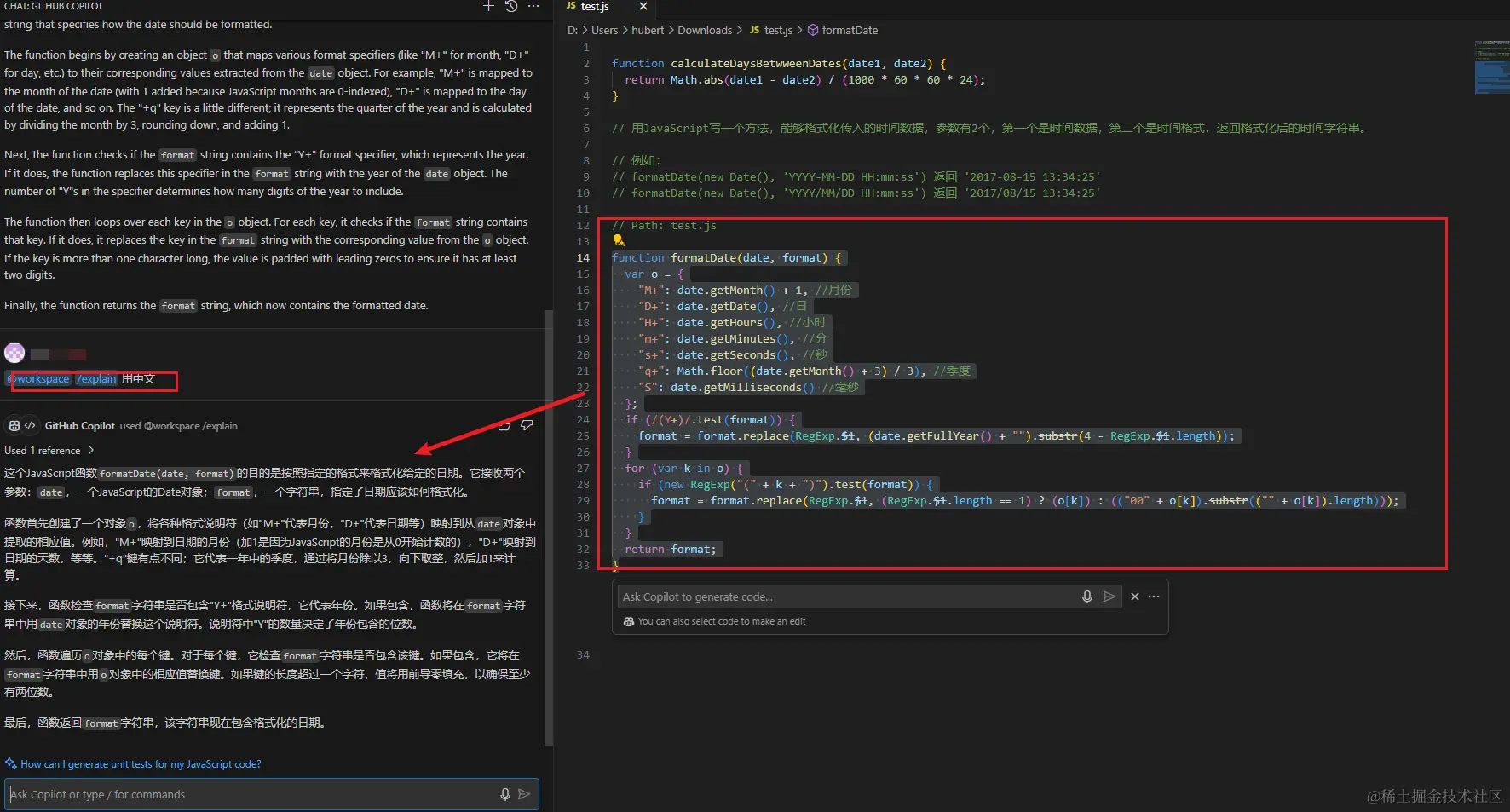Viewport: 1510px width, 812px height.
Task: Click the getMilliseconds code line
Action: click(x=749, y=387)
